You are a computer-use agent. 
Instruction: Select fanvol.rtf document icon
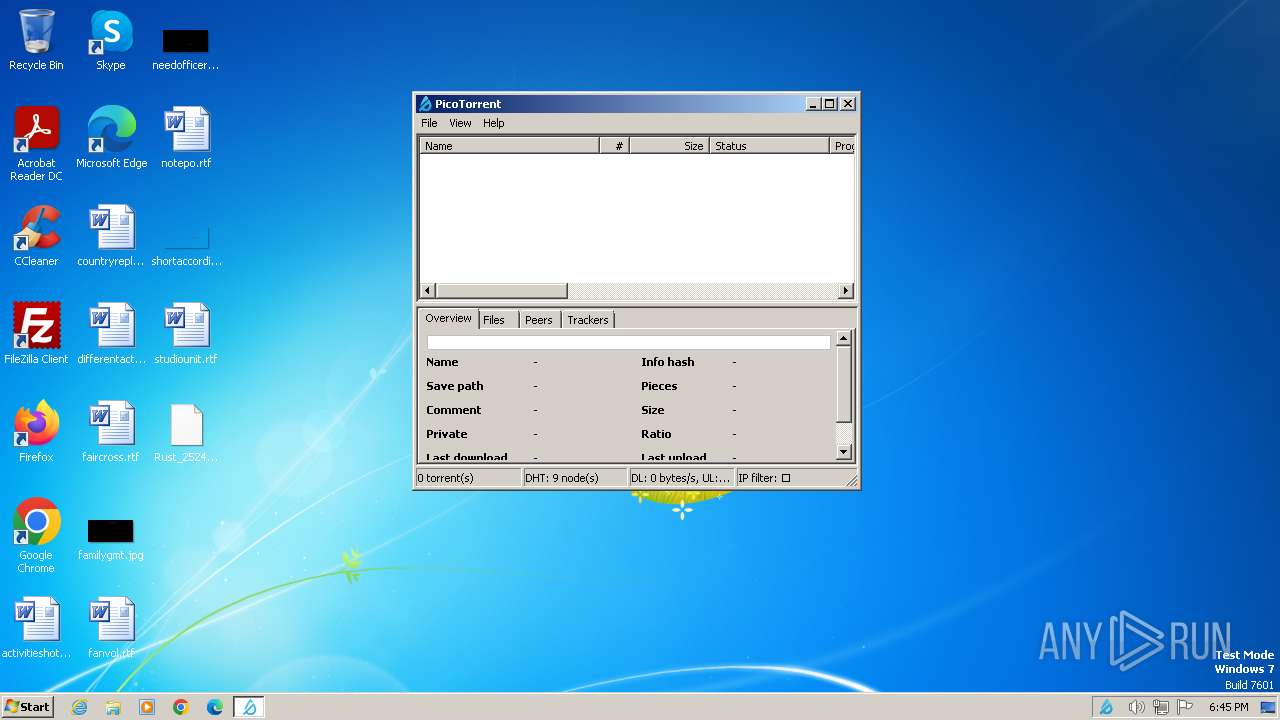[111, 628]
